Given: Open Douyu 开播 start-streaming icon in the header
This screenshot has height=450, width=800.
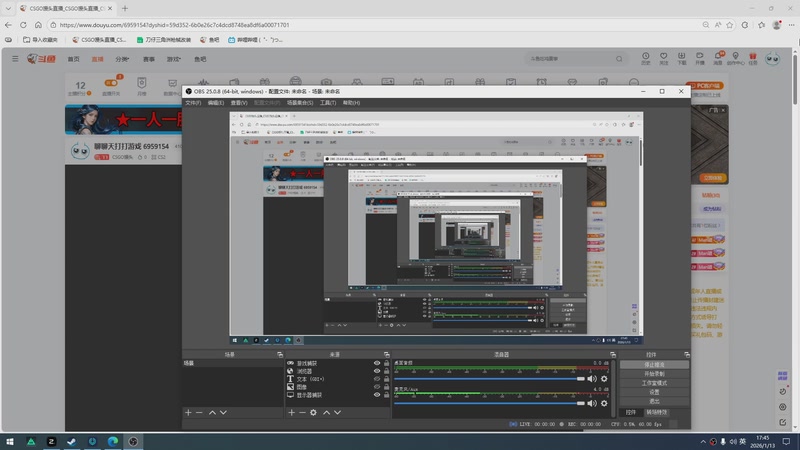Looking at the screenshot, I should pyautogui.click(x=699, y=58).
